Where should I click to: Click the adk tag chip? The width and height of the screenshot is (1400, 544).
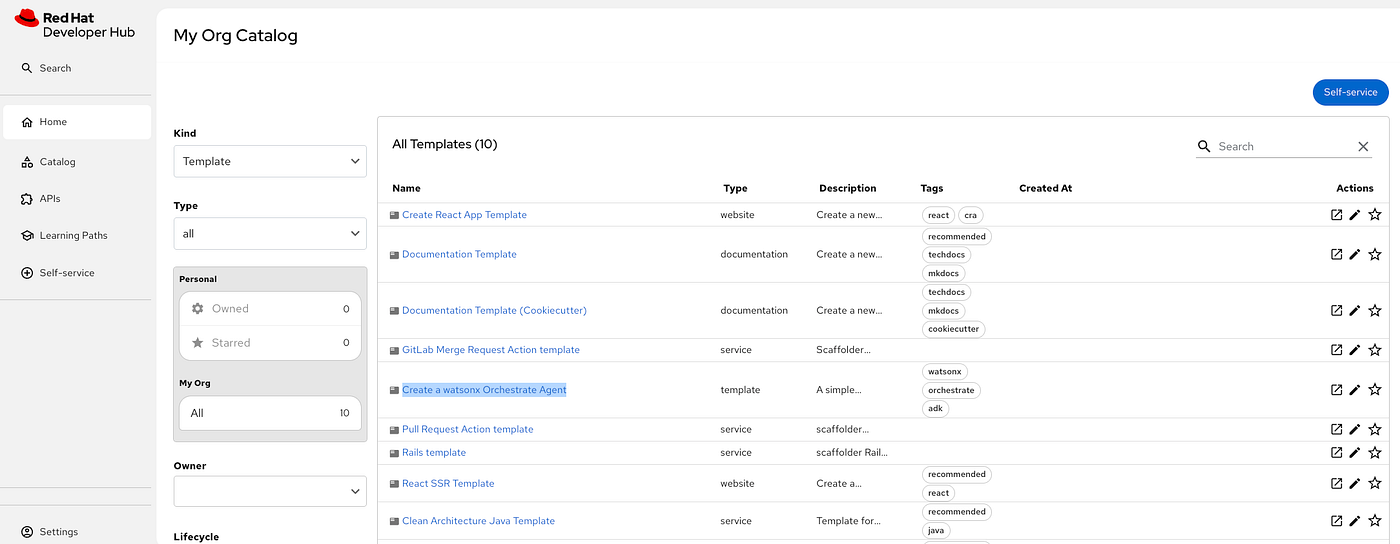click(935, 409)
